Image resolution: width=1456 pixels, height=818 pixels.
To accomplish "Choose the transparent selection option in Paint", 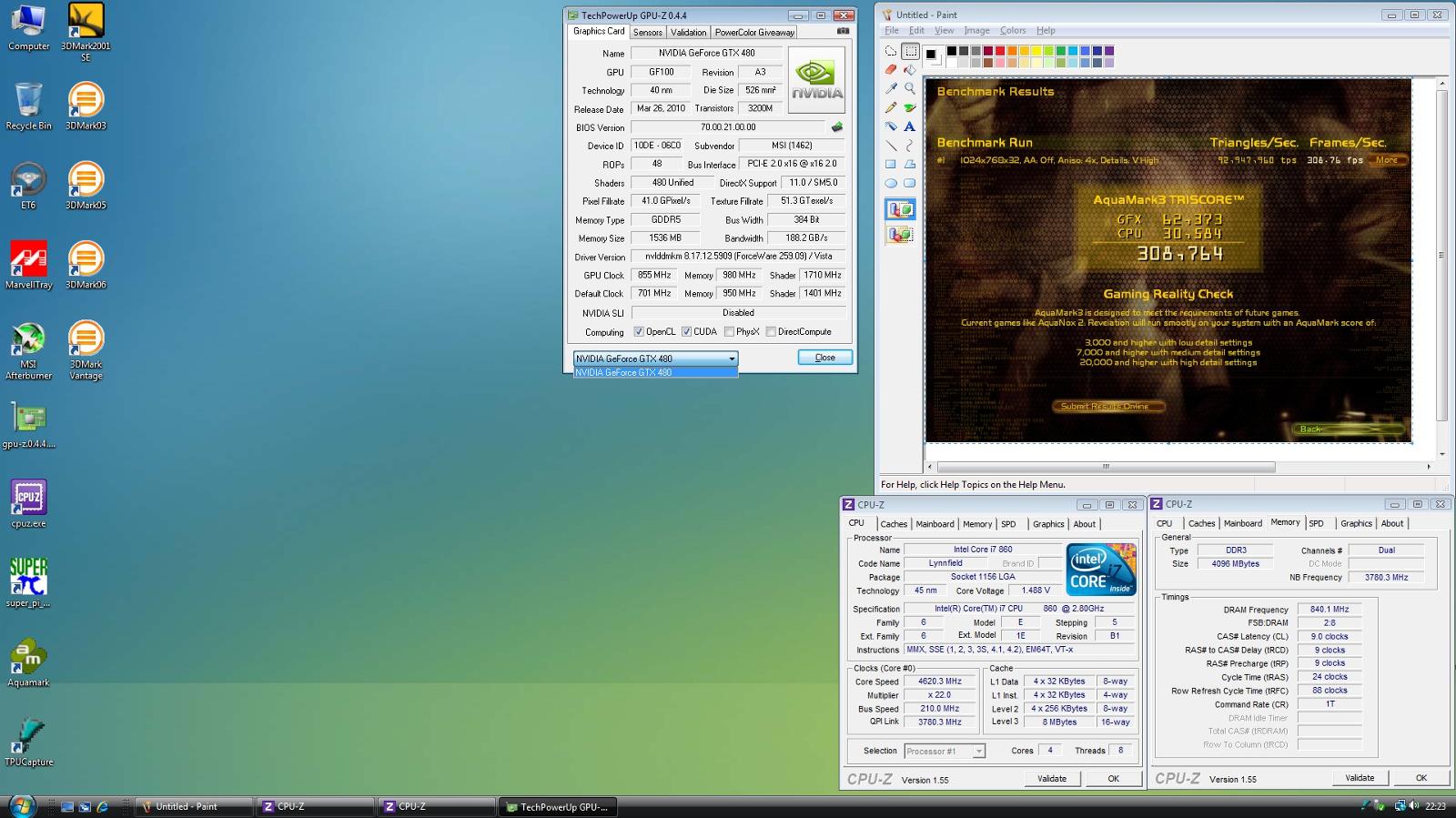I will point(900,235).
